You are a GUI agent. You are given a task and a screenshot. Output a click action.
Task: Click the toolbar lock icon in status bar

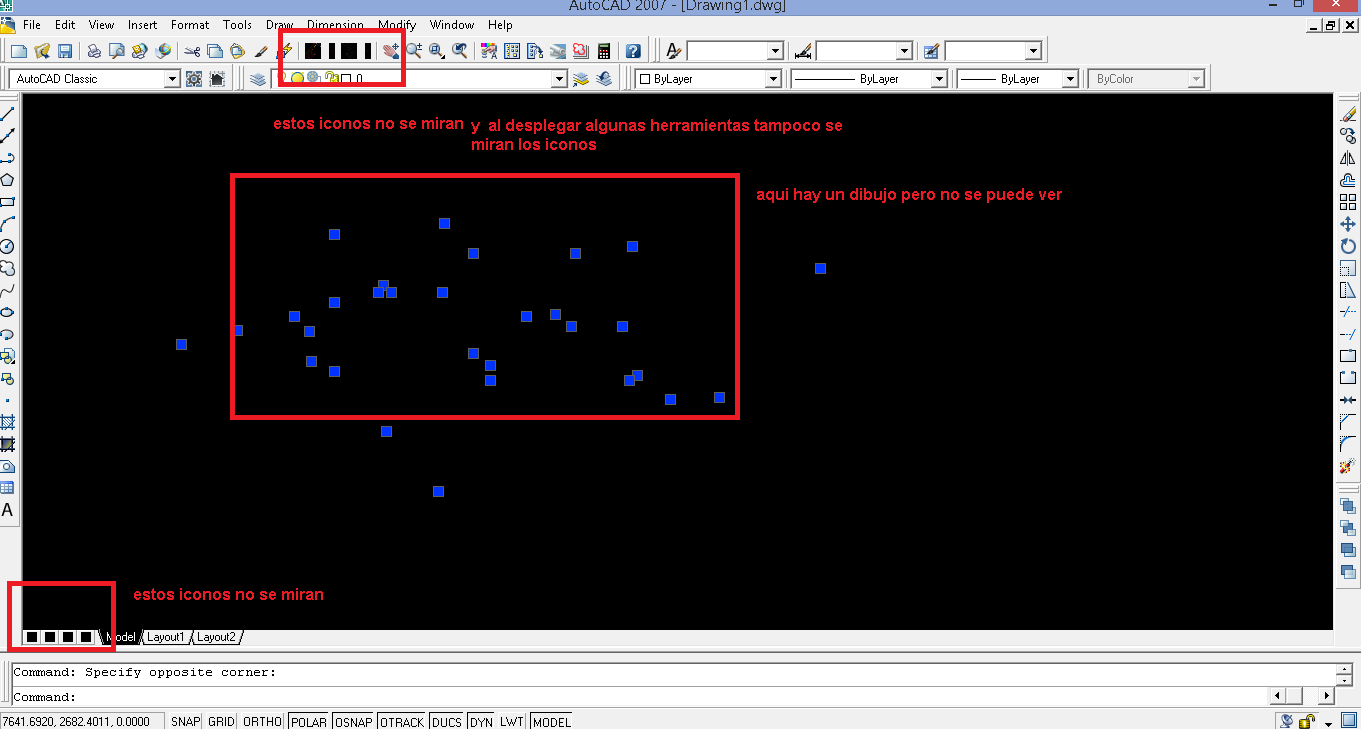pos(1307,721)
